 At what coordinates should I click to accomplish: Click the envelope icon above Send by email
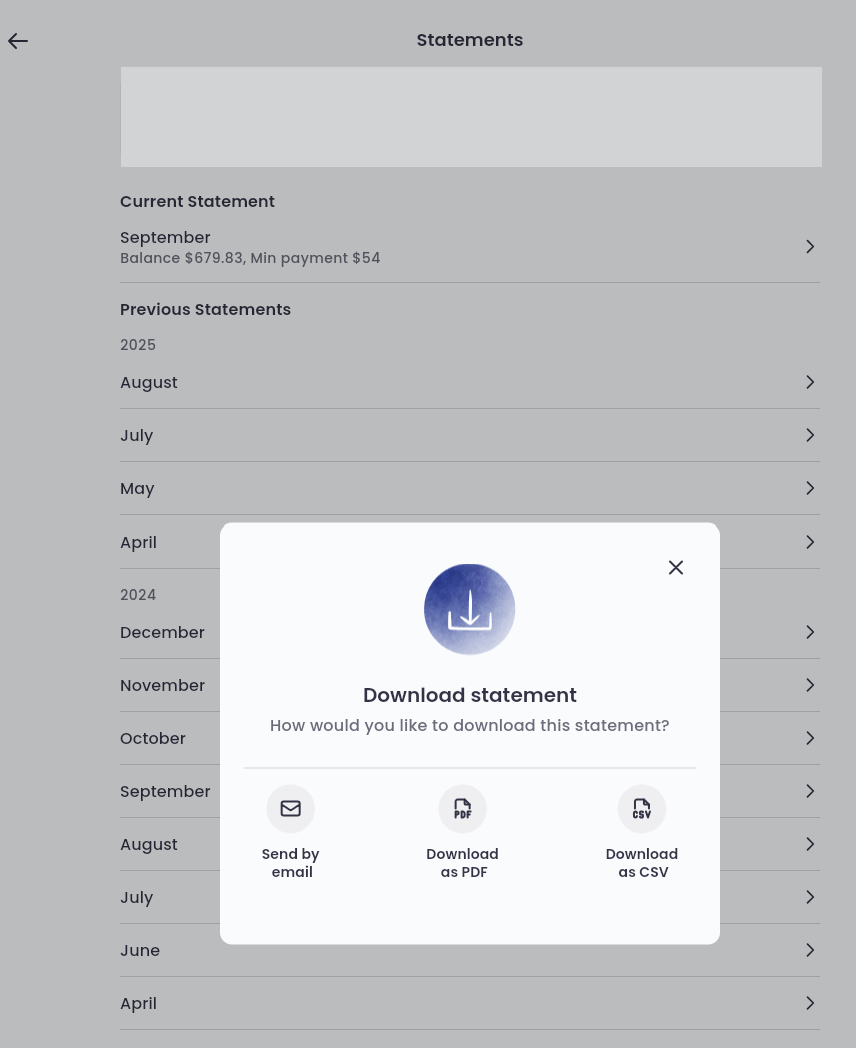point(290,809)
